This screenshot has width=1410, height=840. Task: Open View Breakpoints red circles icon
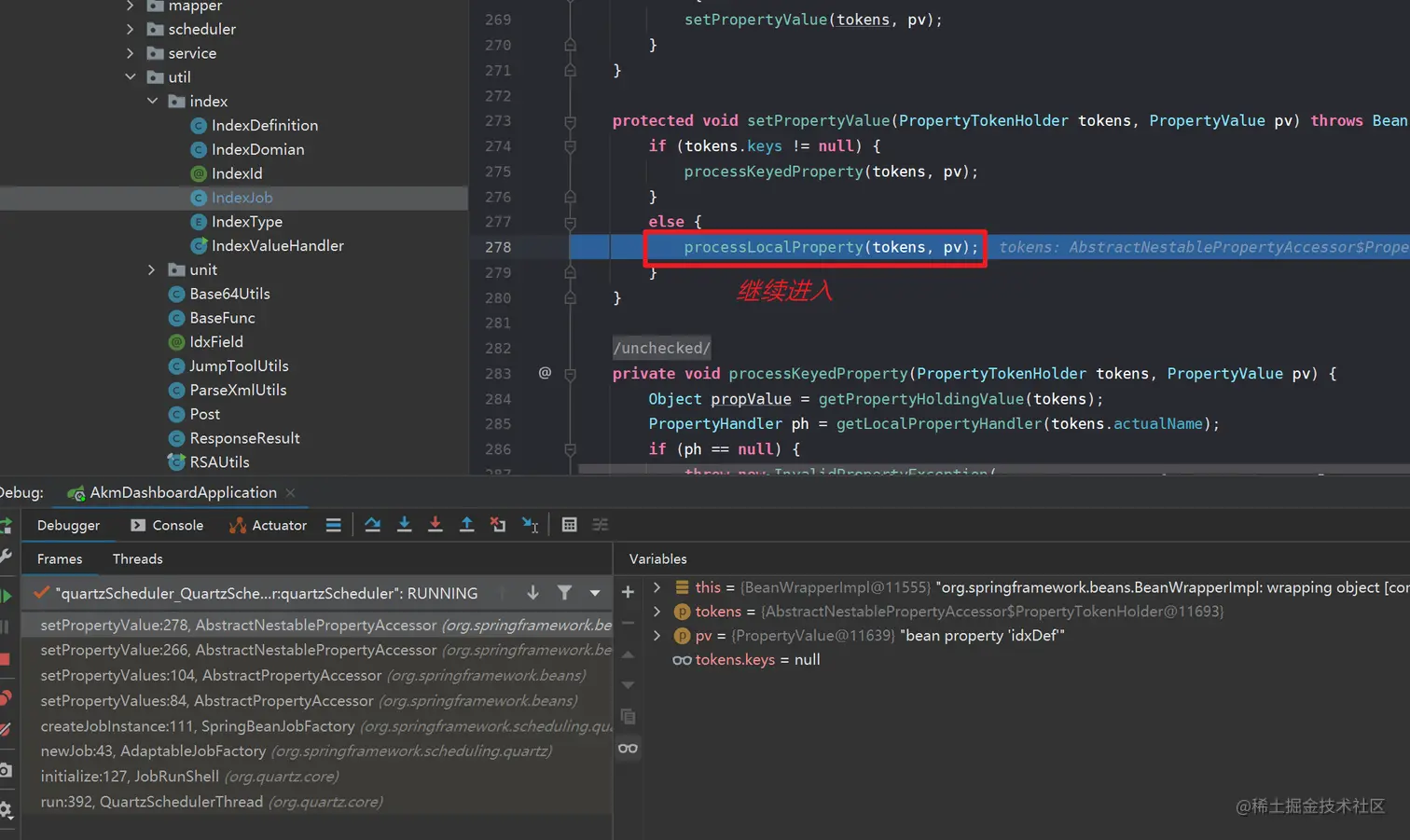[x=5, y=697]
